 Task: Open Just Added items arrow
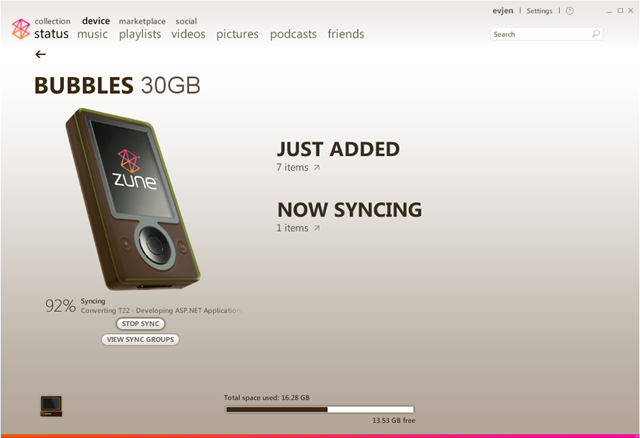click(x=317, y=167)
